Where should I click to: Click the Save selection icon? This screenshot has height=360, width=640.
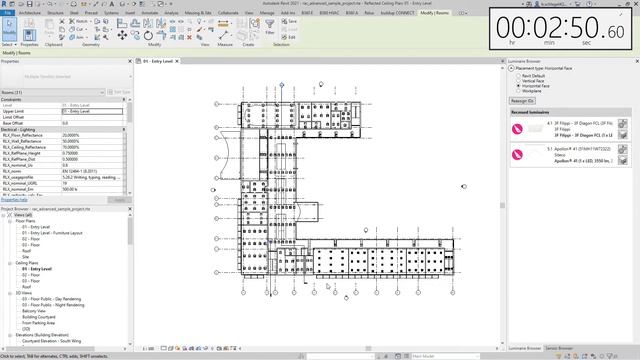coord(289,21)
